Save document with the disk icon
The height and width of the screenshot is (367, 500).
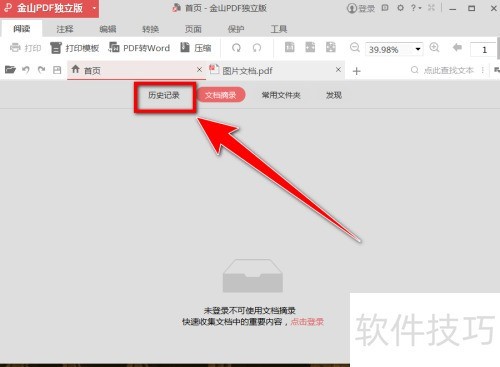[57, 70]
